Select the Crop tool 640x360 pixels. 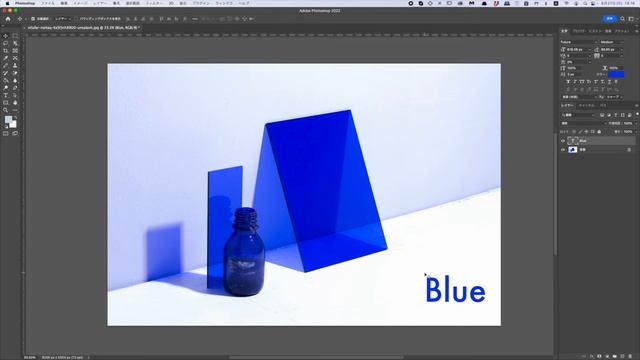click(x=6, y=51)
